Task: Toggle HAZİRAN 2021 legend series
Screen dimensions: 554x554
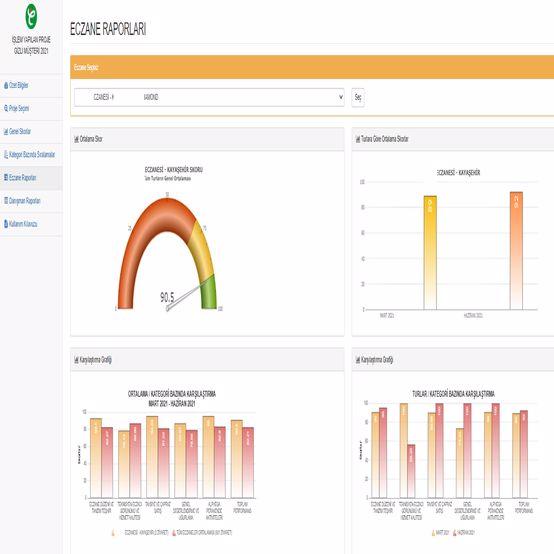Action: [464, 532]
